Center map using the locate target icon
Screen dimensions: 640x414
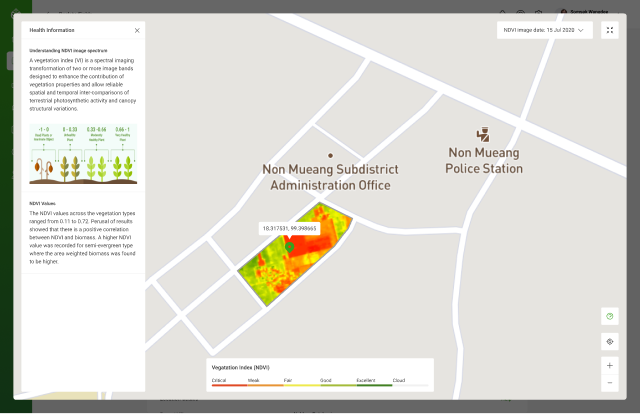pos(610,342)
